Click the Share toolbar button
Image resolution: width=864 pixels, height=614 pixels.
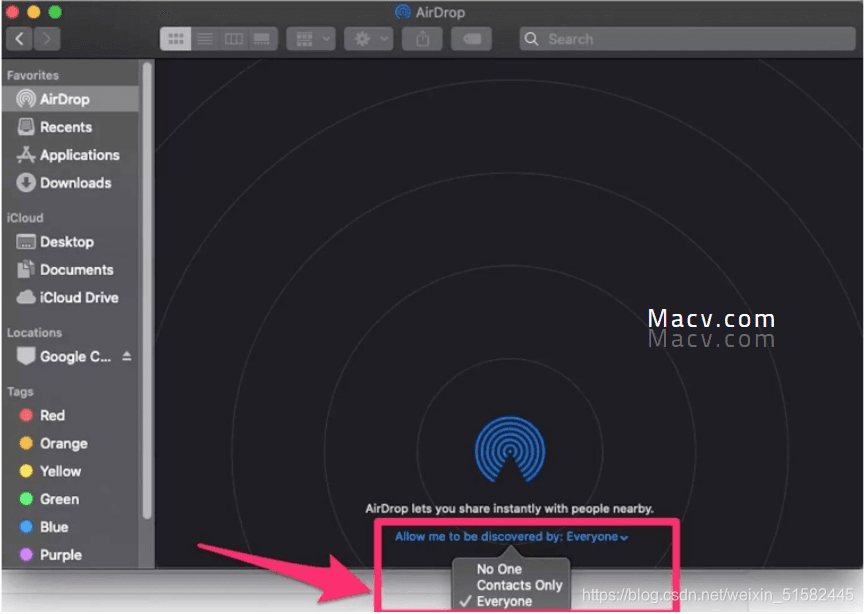click(x=422, y=39)
